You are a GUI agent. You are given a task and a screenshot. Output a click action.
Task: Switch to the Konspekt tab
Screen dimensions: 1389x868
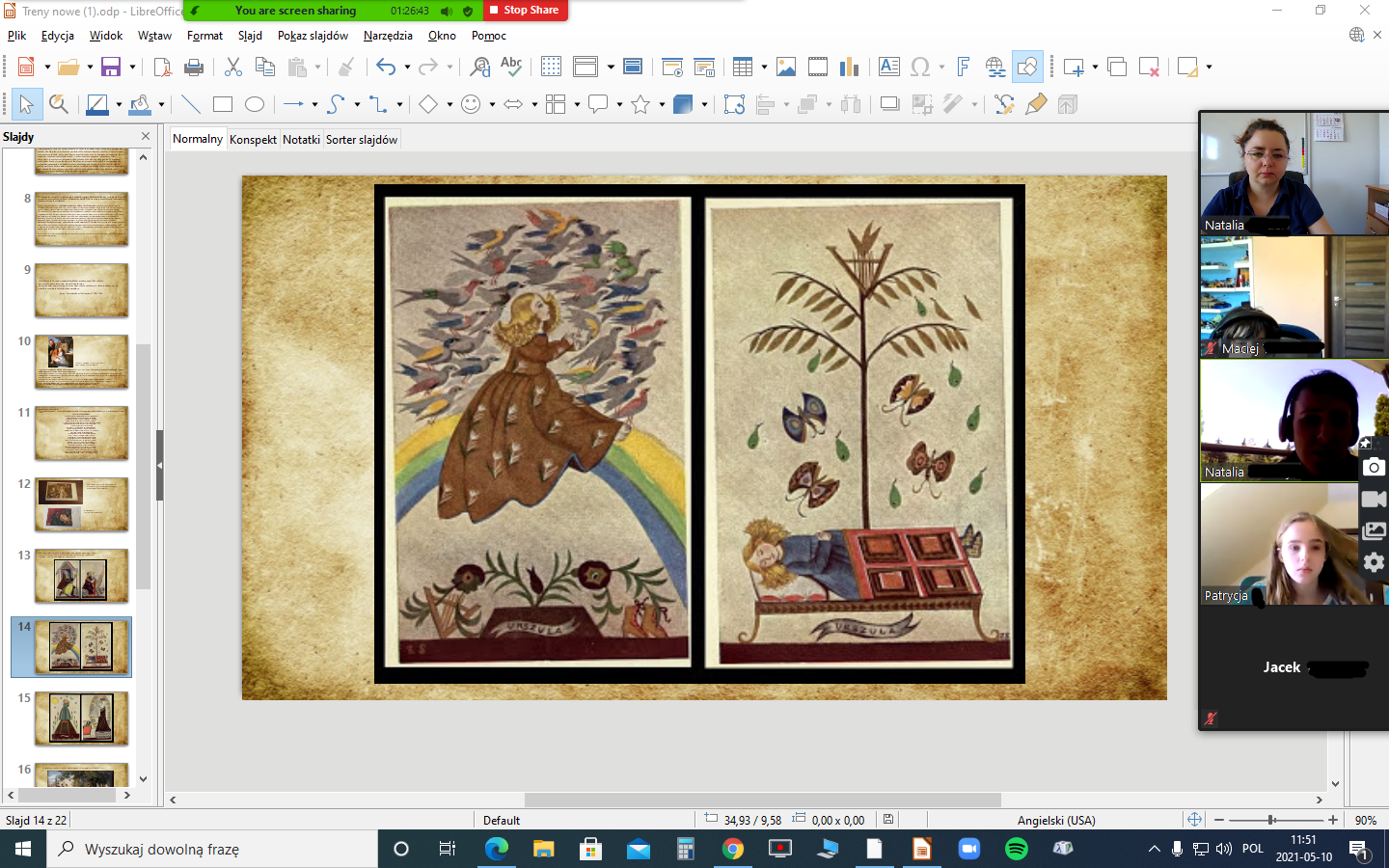click(253, 139)
